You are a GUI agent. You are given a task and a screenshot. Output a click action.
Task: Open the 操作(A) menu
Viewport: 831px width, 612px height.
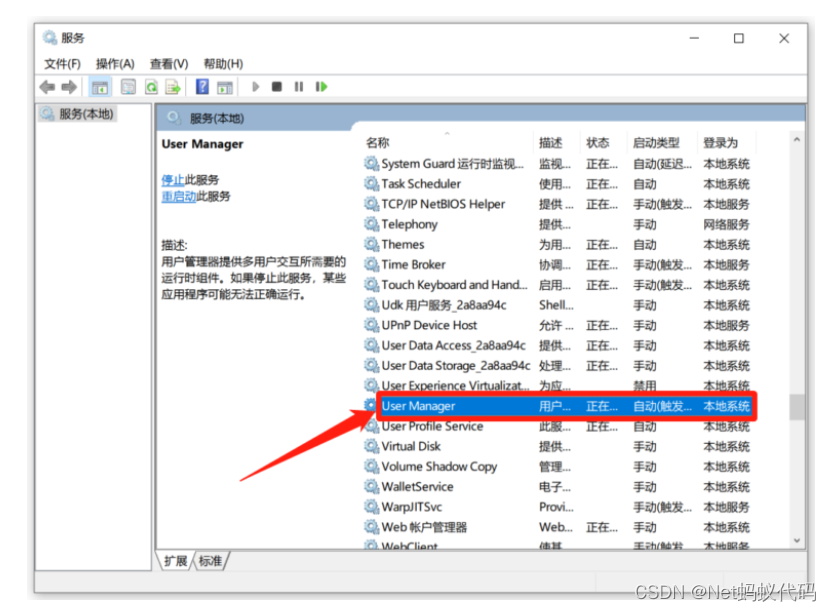(115, 64)
